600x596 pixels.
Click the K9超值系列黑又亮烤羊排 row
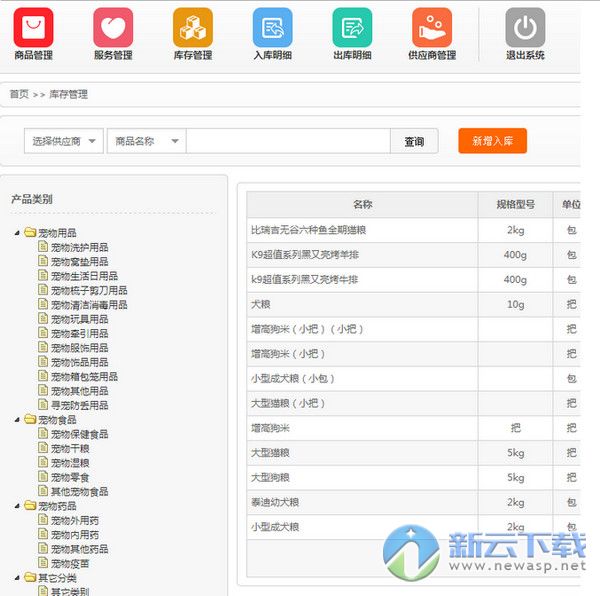[x=414, y=255]
